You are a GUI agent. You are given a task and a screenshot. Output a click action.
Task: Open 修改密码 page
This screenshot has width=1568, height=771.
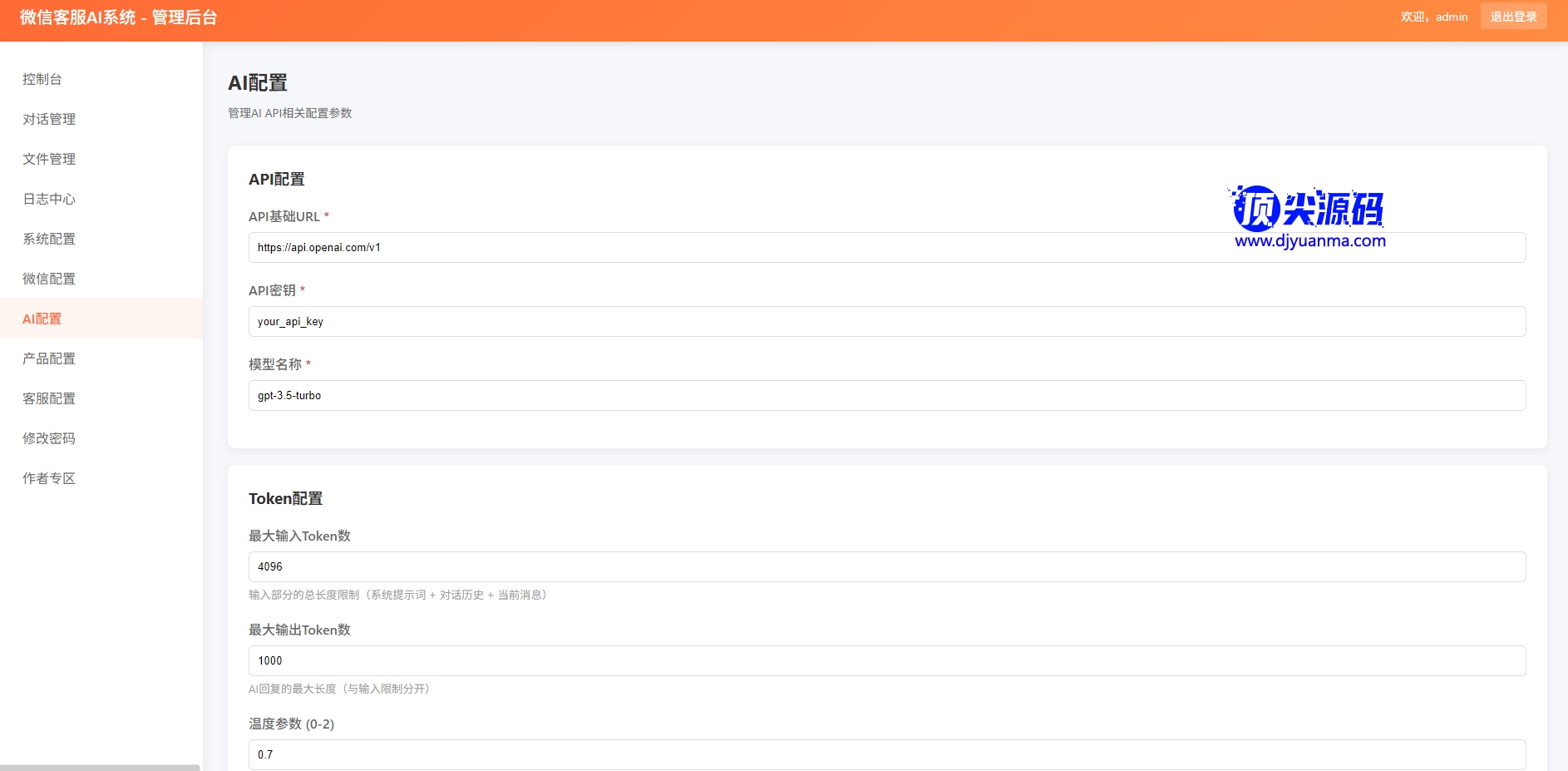(49, 438)
